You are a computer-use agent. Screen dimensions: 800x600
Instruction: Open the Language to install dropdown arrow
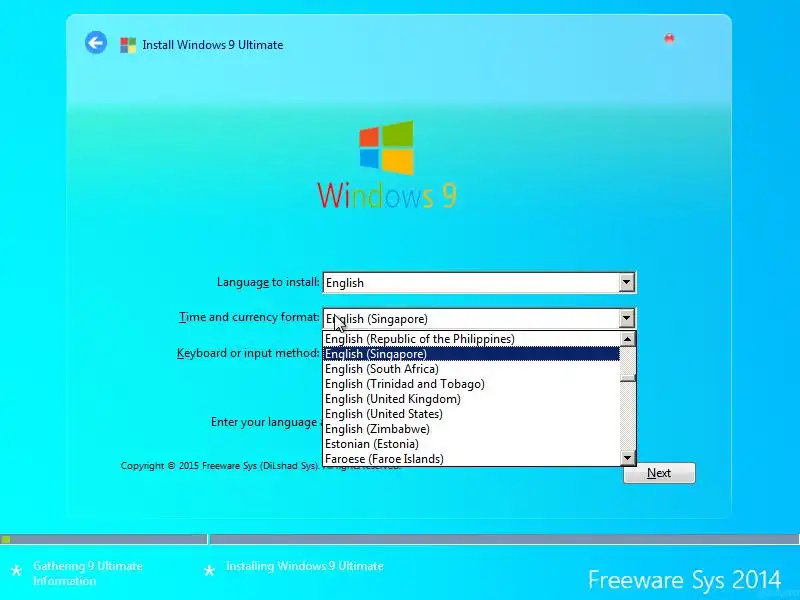(627, 282)
